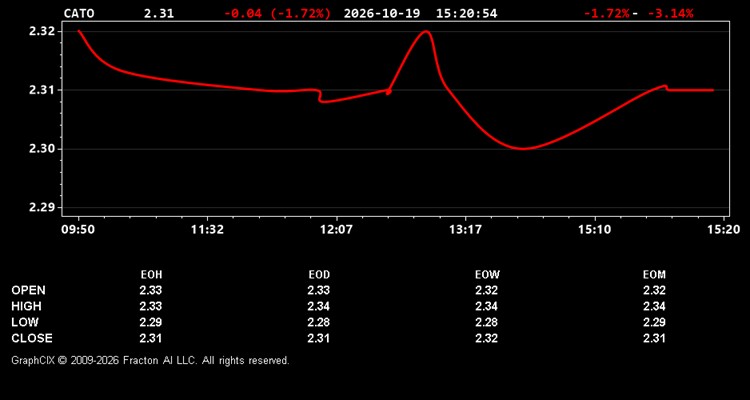Click the OPEN row label
This screenshot has width=750, height=400.
[x=29, y=290]
